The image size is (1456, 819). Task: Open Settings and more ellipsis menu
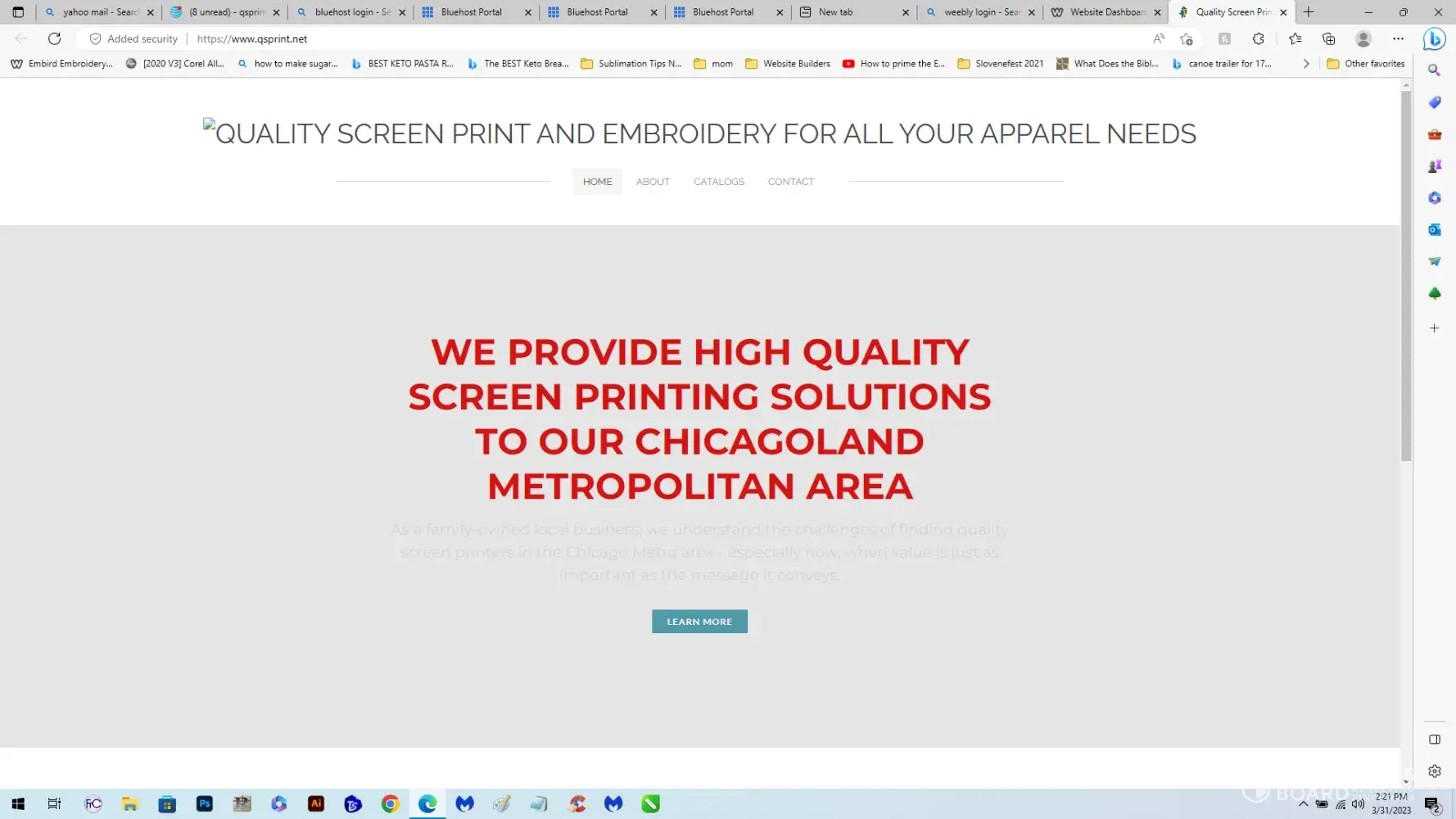coord(1398,38)
